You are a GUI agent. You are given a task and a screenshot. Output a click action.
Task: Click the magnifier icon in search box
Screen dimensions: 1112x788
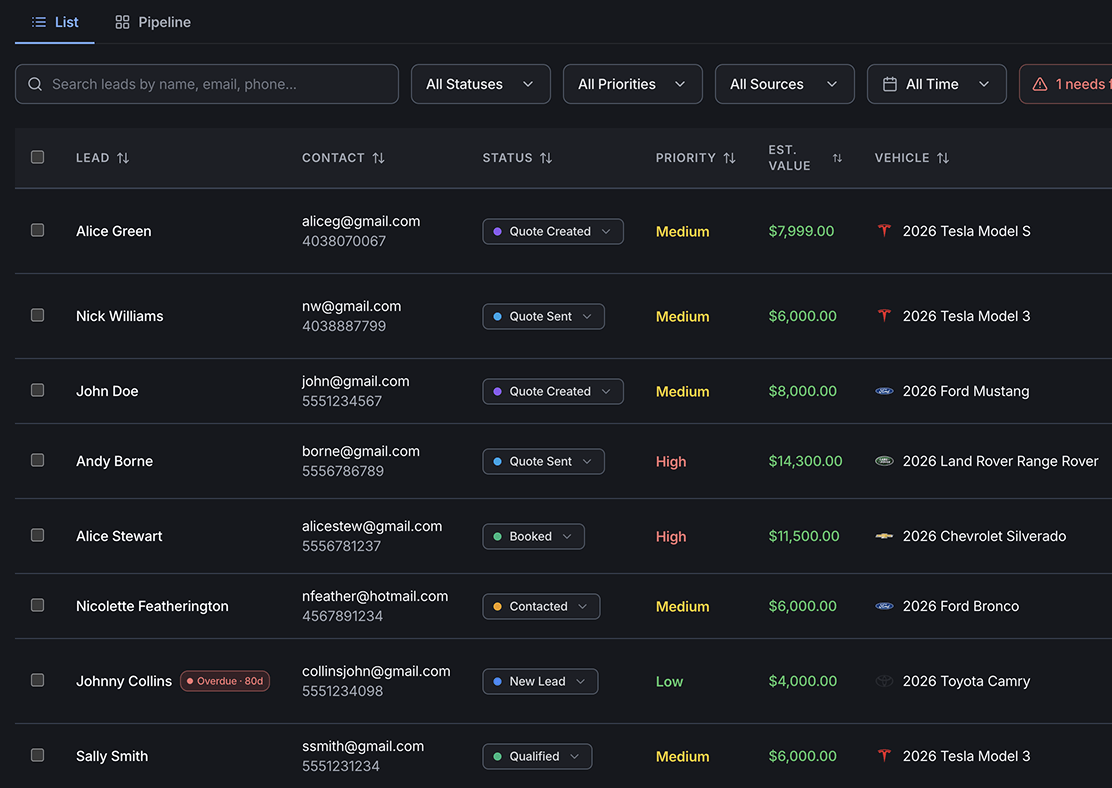(x=35, y=84)
